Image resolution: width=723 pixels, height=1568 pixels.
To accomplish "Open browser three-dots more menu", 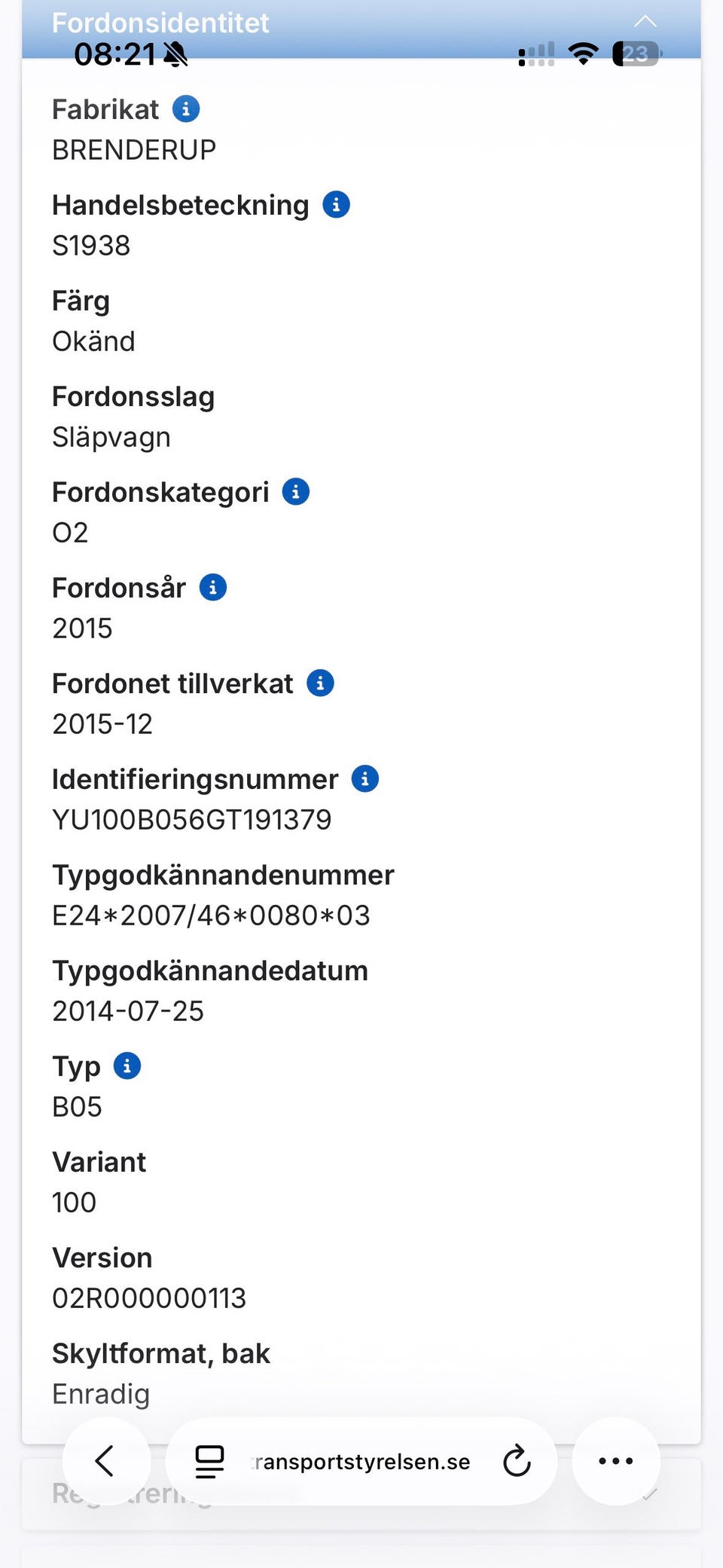I will [615, 1461].
